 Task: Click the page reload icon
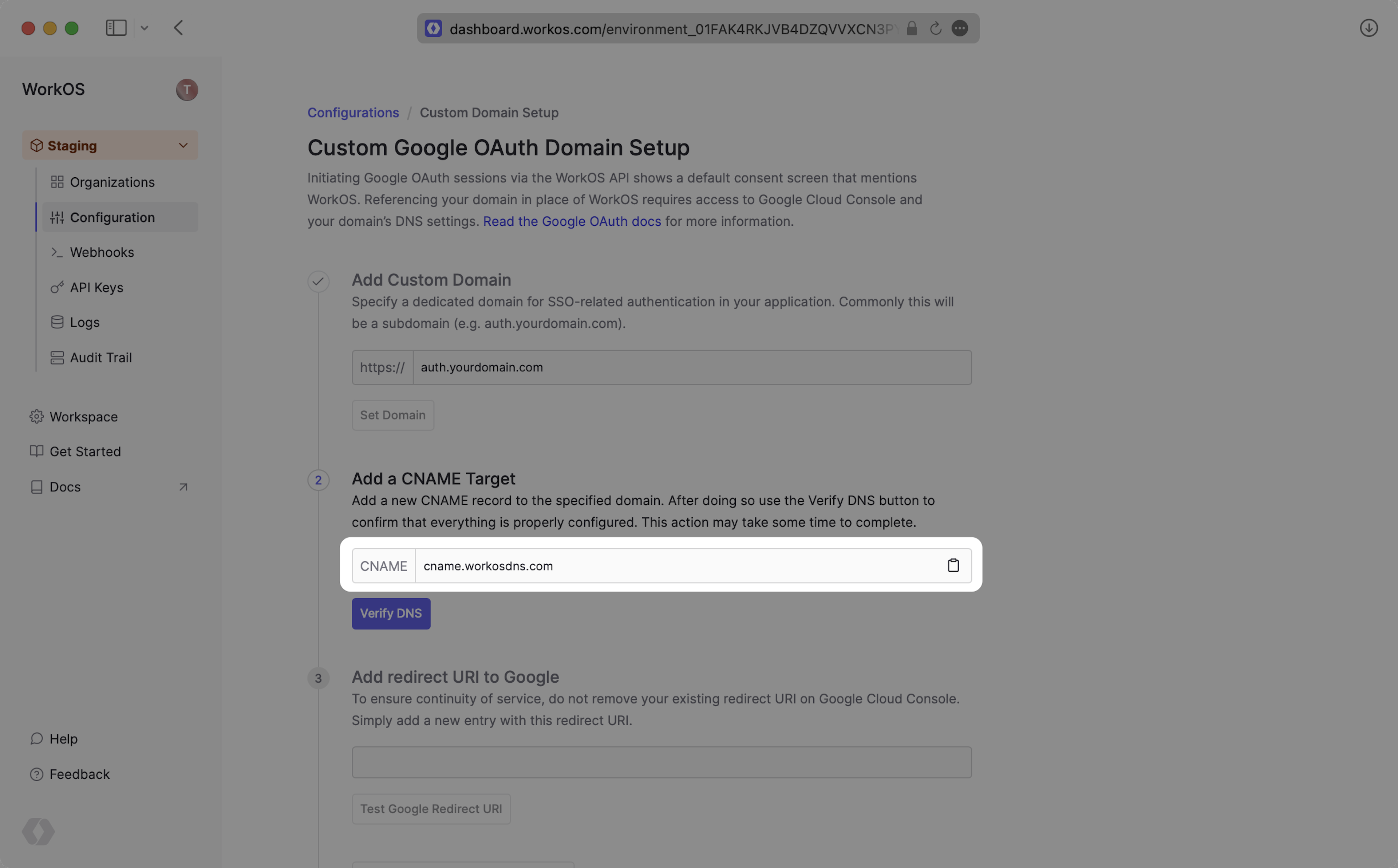tap(935, 29)
